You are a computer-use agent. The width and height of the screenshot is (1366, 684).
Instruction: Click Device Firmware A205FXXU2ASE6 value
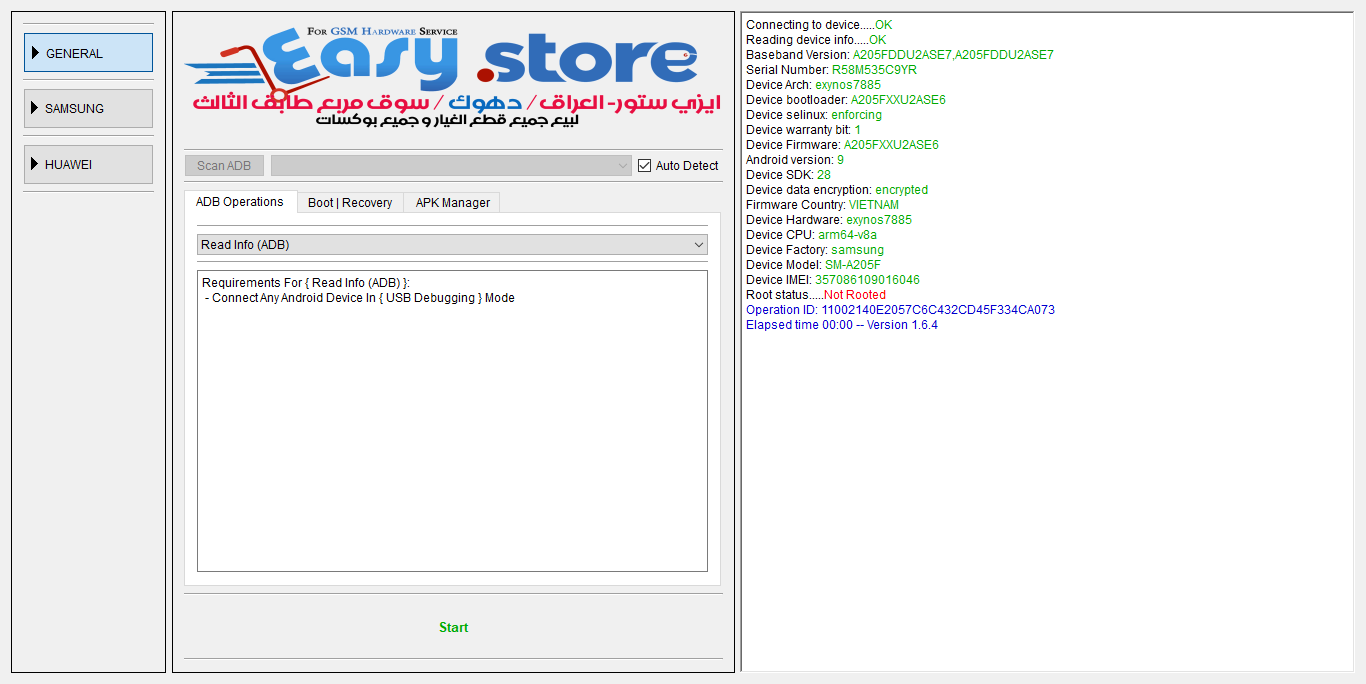[x=891, y=145]
